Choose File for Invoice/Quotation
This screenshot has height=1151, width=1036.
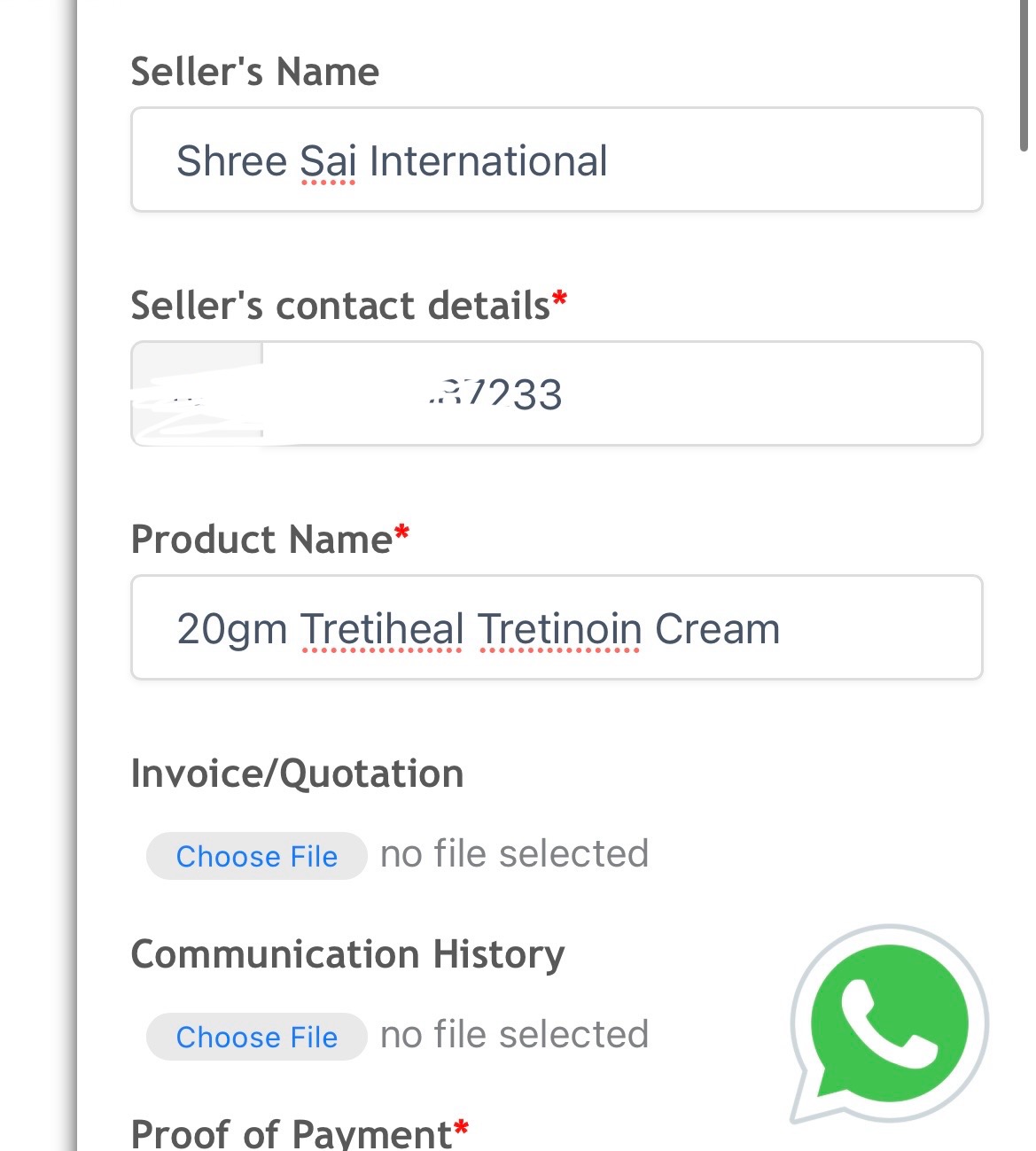click(256, 856)
